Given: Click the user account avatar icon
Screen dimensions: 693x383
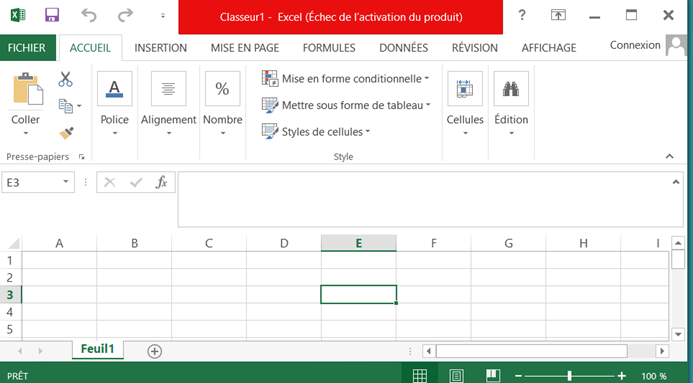Looking at the screenshot, I should click(676, 46).
